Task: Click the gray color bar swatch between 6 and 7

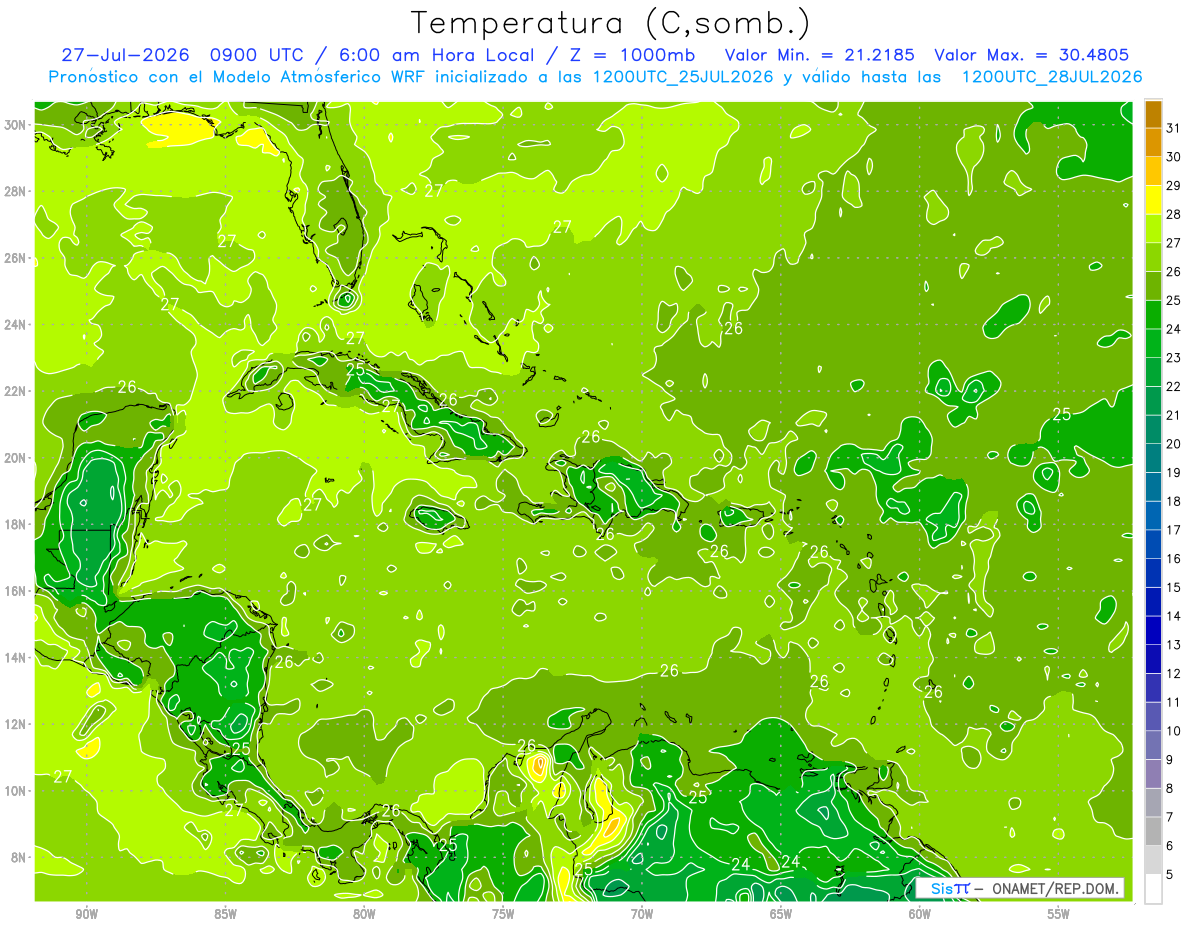Action: pos(1154,831)
